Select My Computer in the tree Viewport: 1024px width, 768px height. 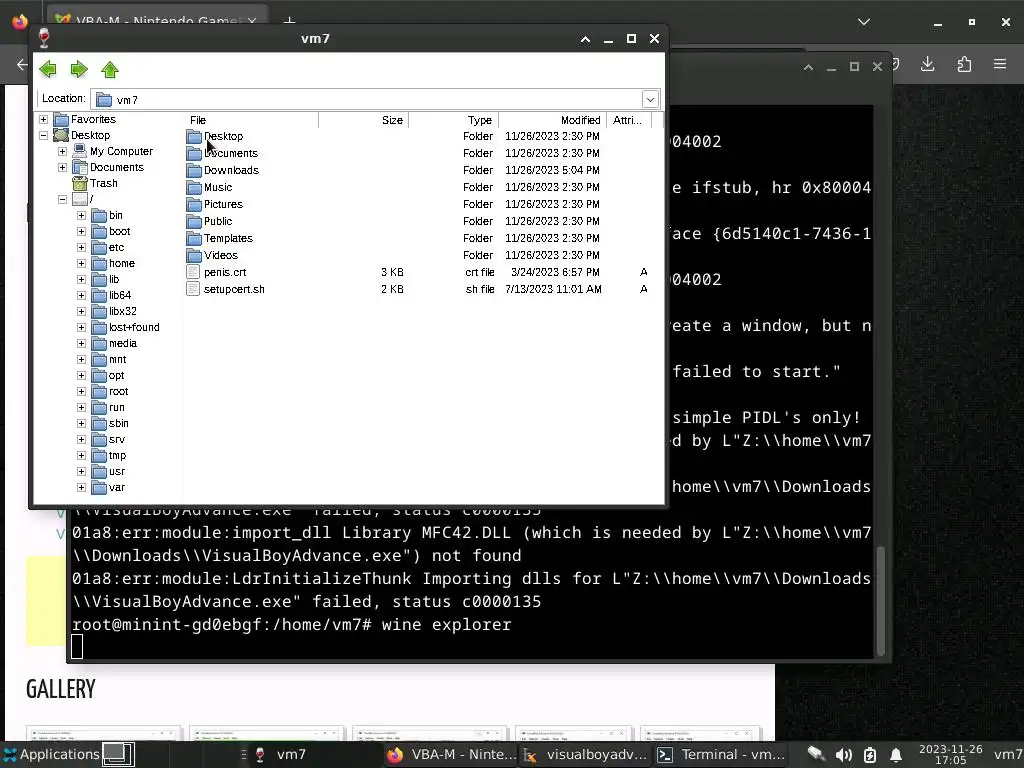click(121, 152)
